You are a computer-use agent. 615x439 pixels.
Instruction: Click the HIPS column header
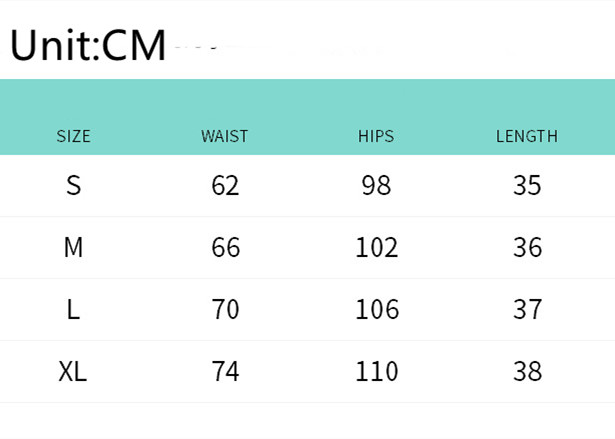(376, 136)
